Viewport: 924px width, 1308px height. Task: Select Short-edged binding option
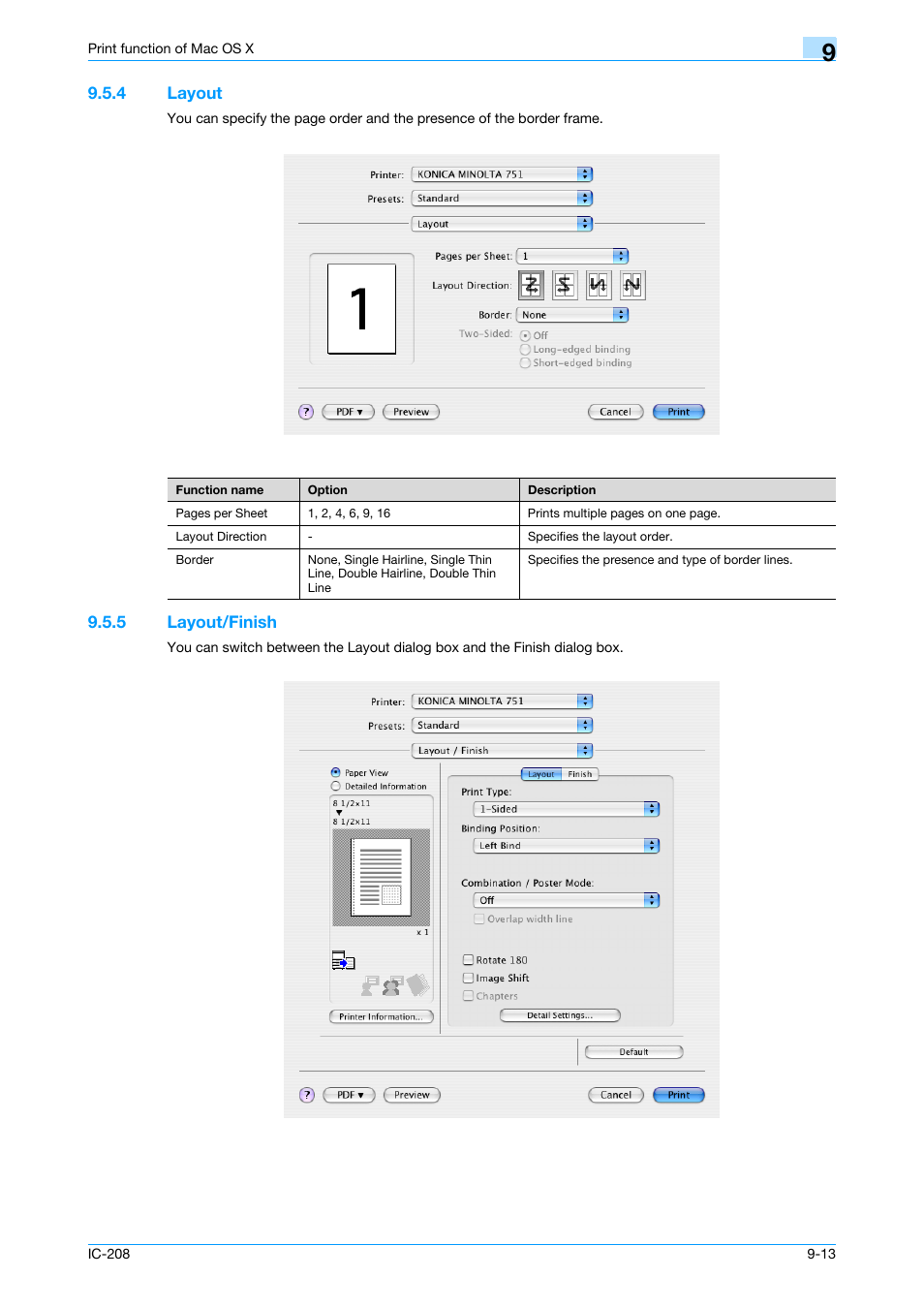(525, 363)
